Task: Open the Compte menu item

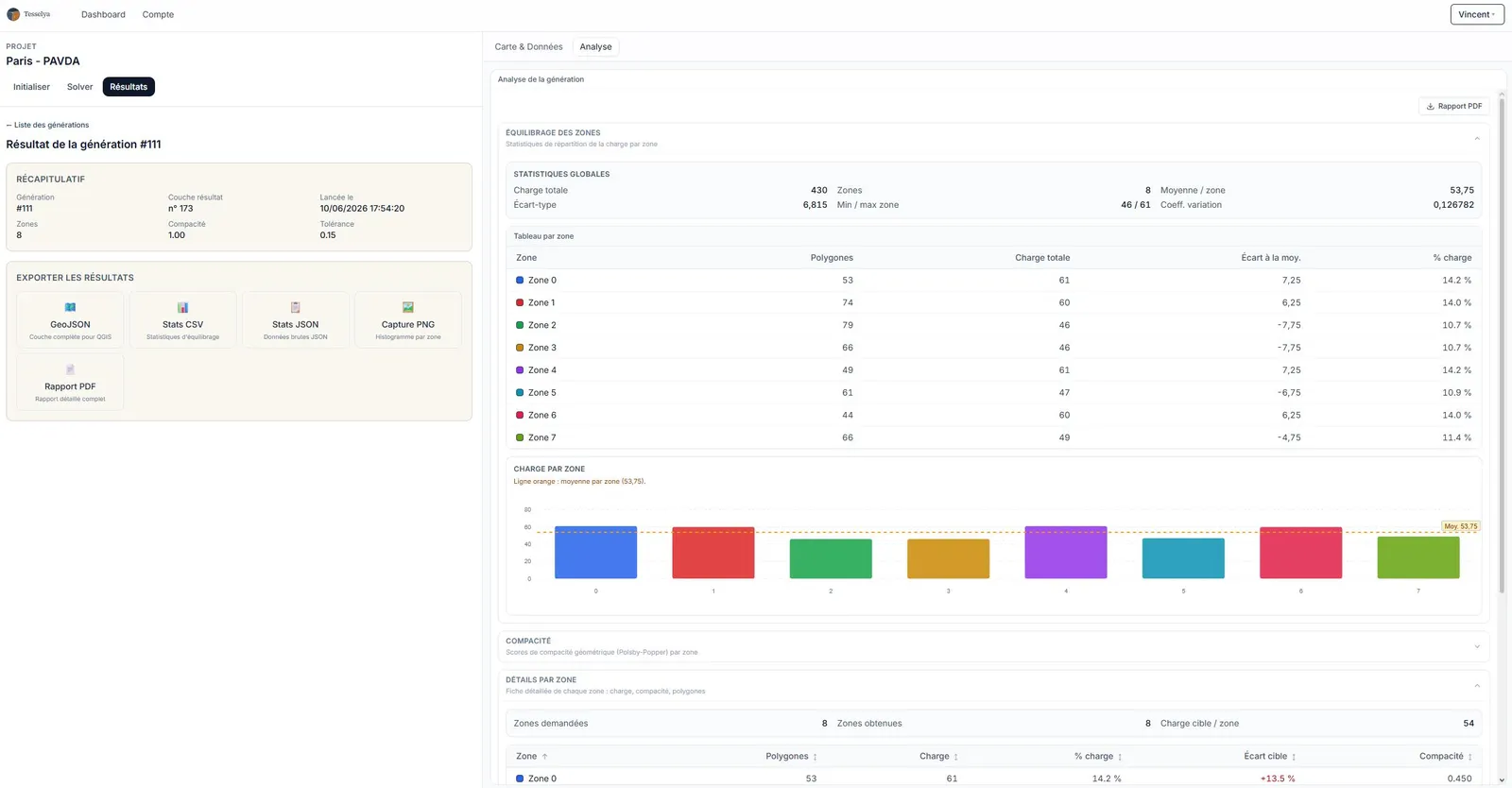Action: click(158, 15)
